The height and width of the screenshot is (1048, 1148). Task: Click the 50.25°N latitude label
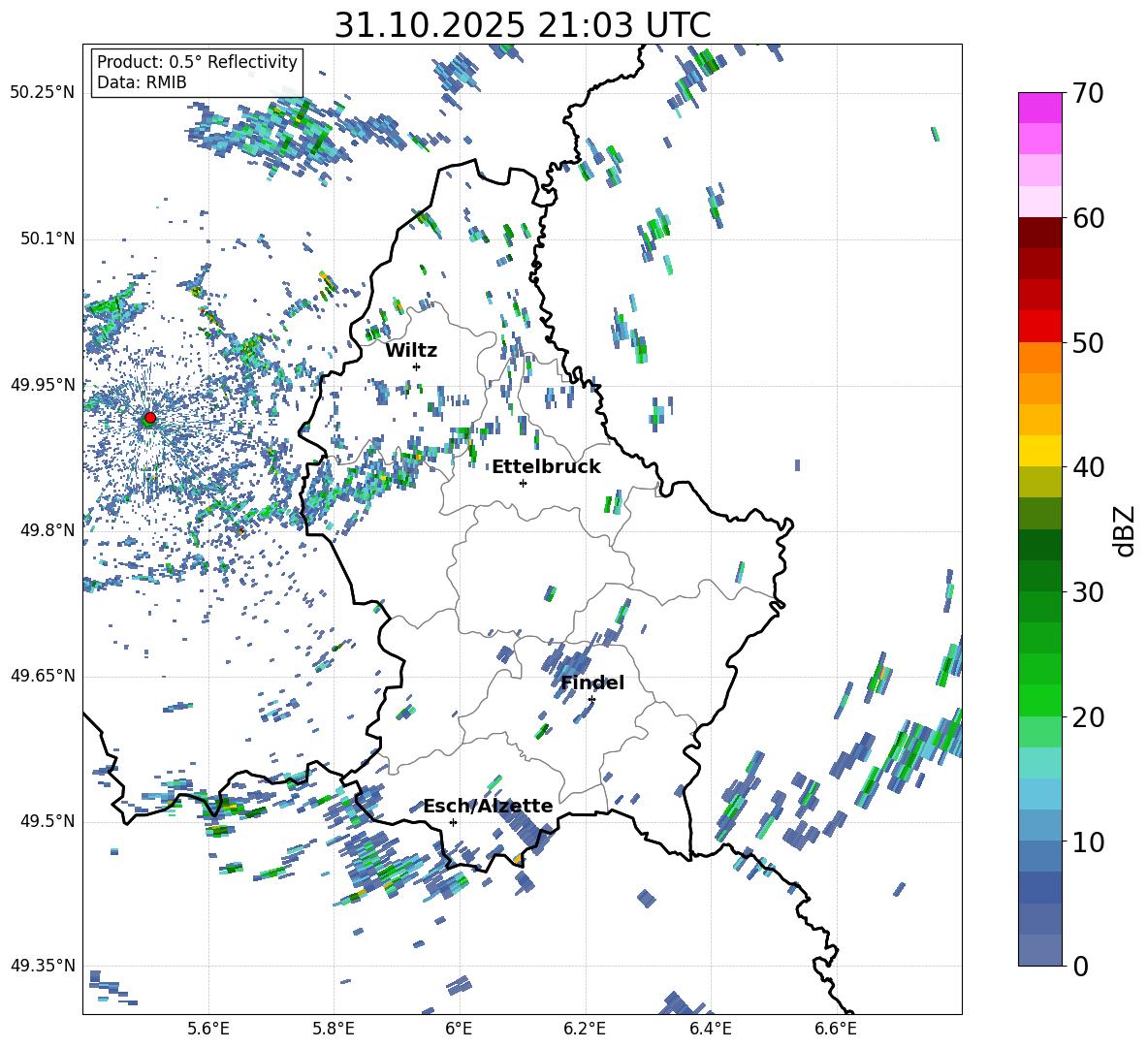click(43, 93)
